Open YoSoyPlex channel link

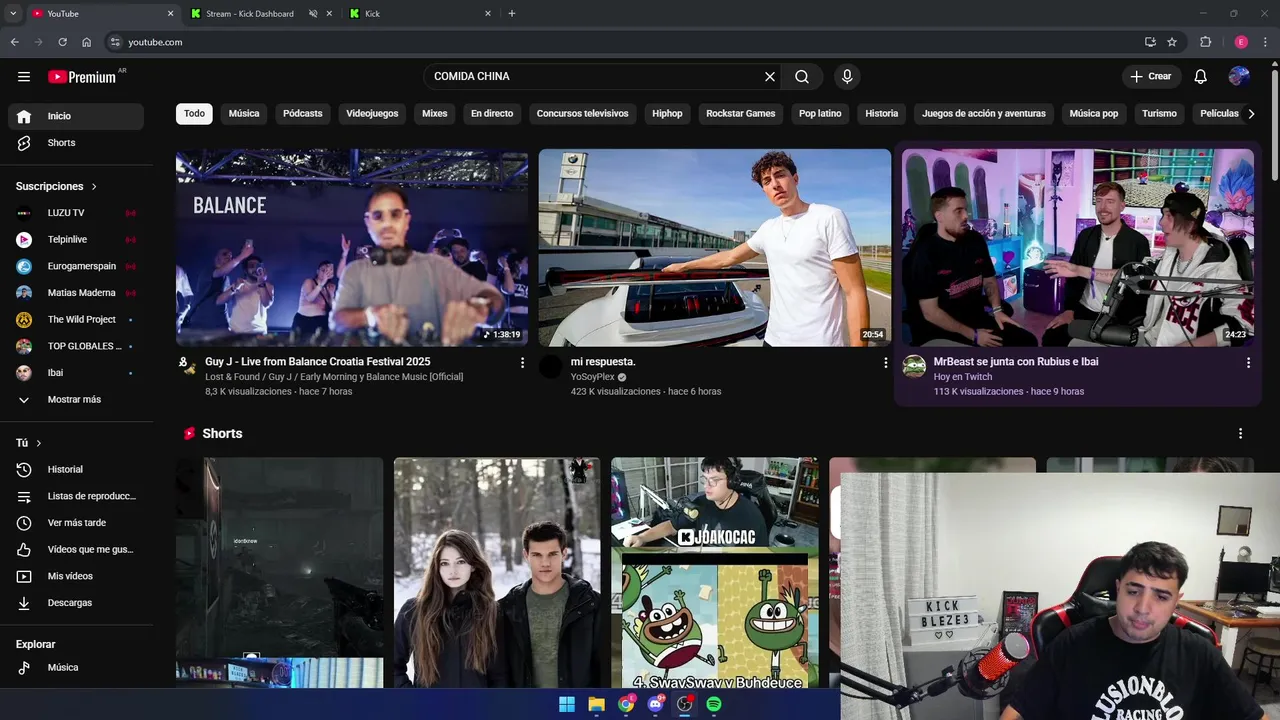pyautogui.click(x=592, y=378)
